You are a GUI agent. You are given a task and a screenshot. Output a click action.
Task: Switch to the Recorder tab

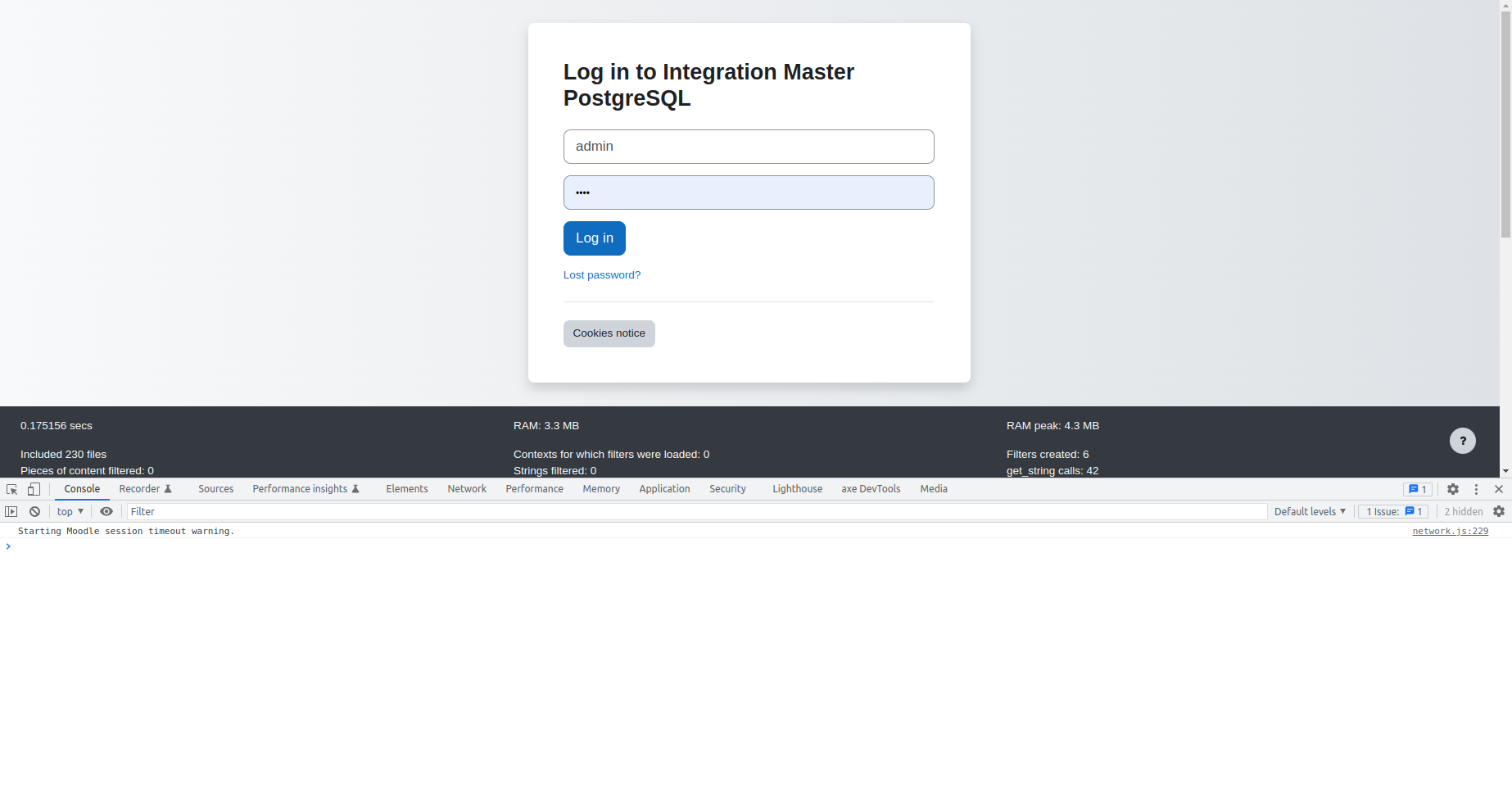(x=145, y=489)
